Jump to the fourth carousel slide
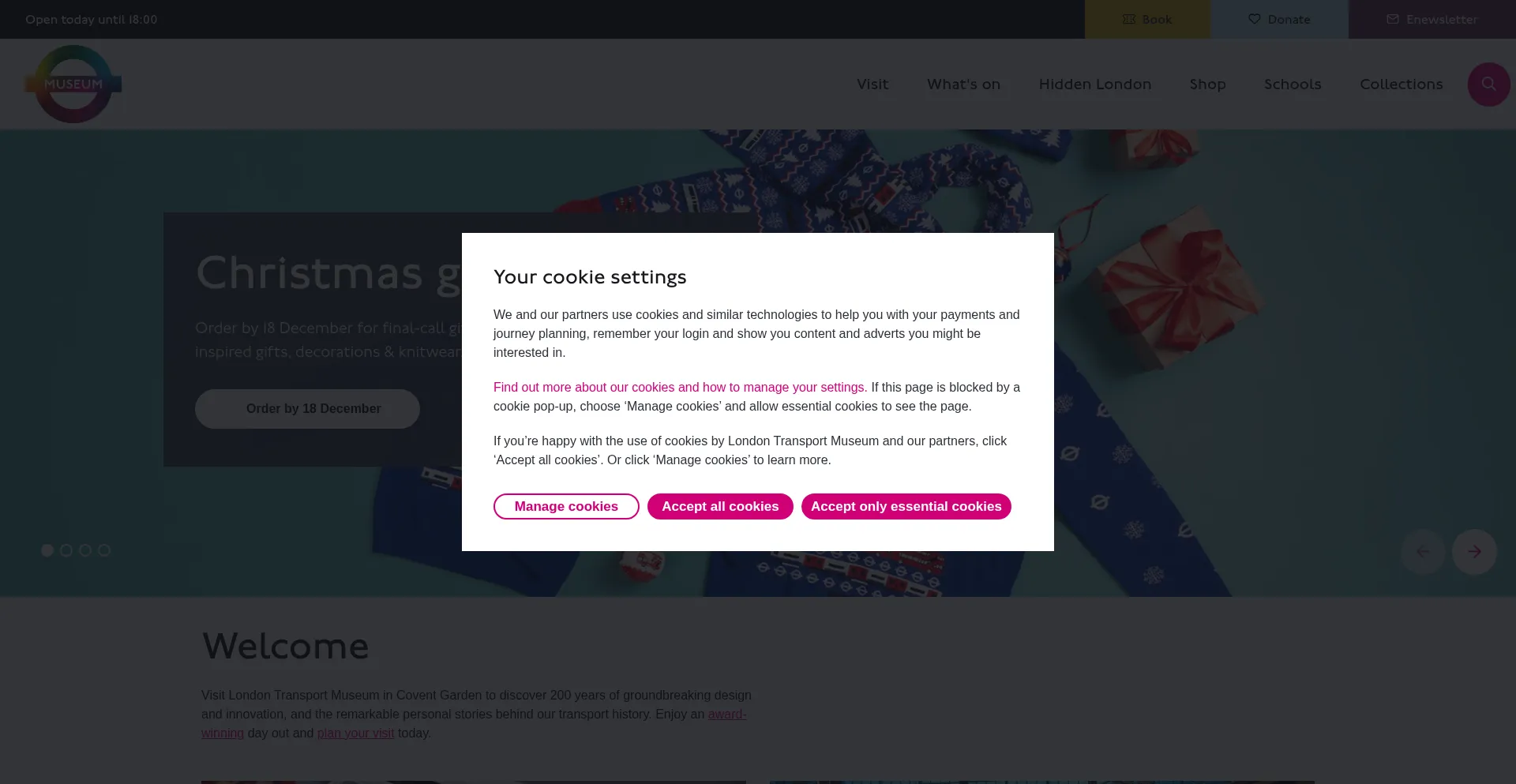Image resolution: width=1516 pixels, height=784 pixels. 104,550
